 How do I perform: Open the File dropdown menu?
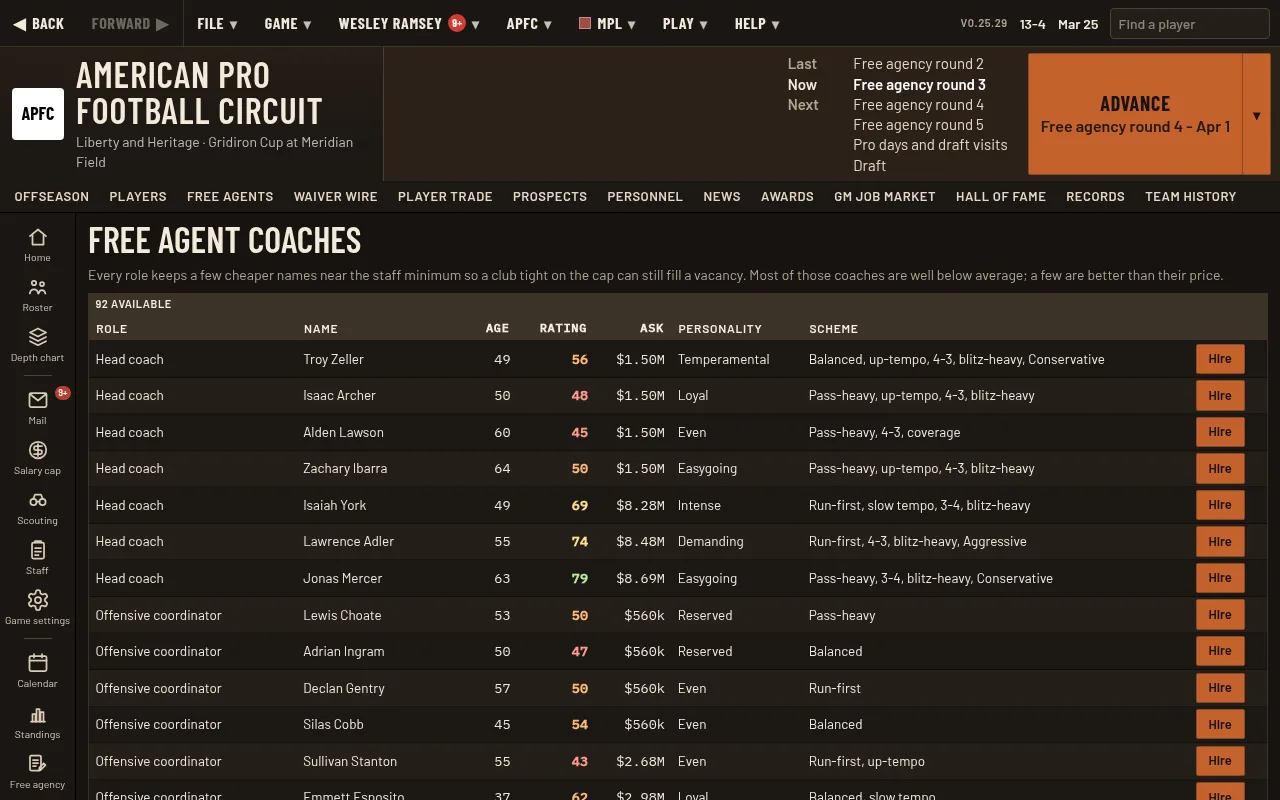tap(218, 24)
